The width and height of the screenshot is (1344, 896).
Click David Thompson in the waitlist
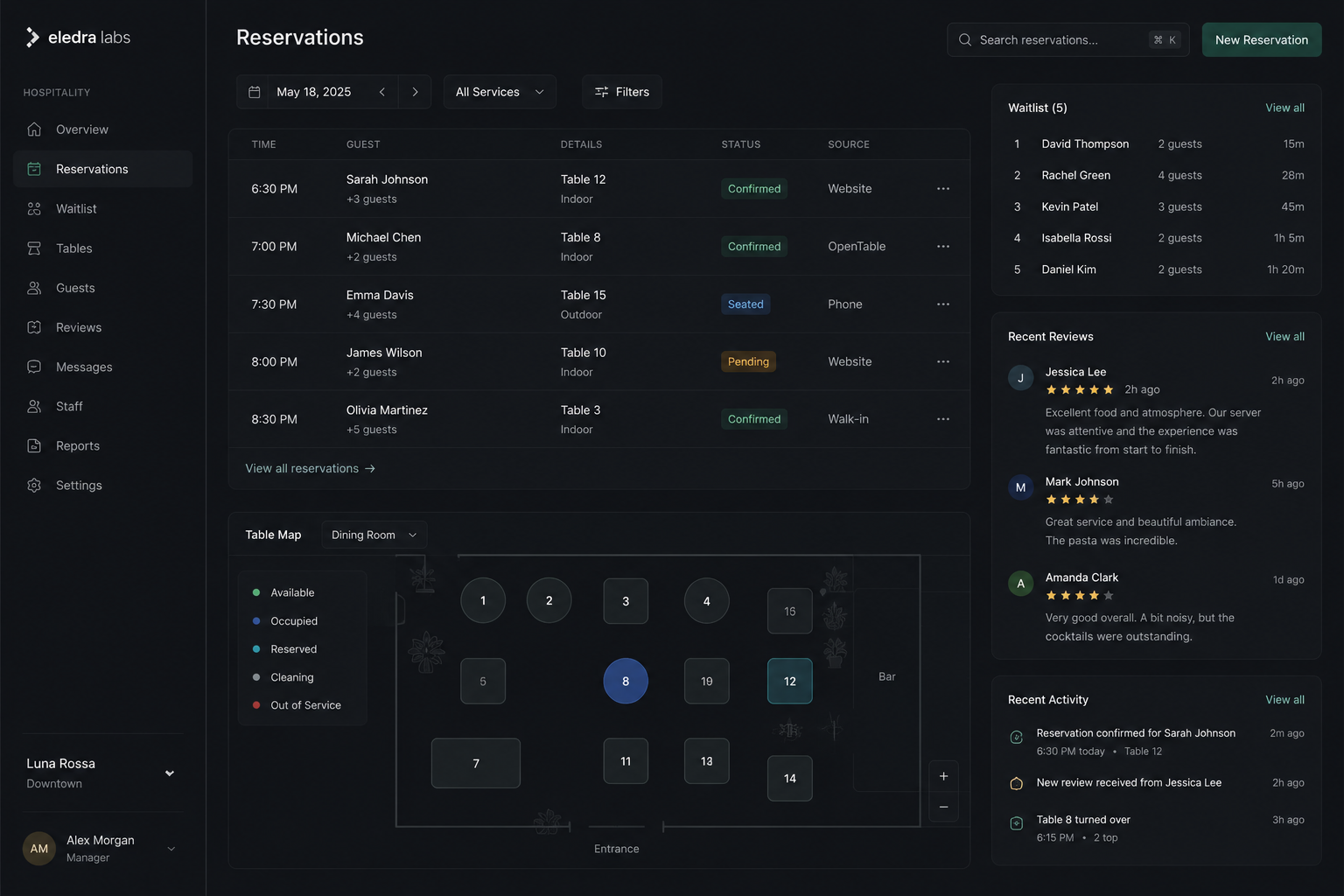[1085, 143]
